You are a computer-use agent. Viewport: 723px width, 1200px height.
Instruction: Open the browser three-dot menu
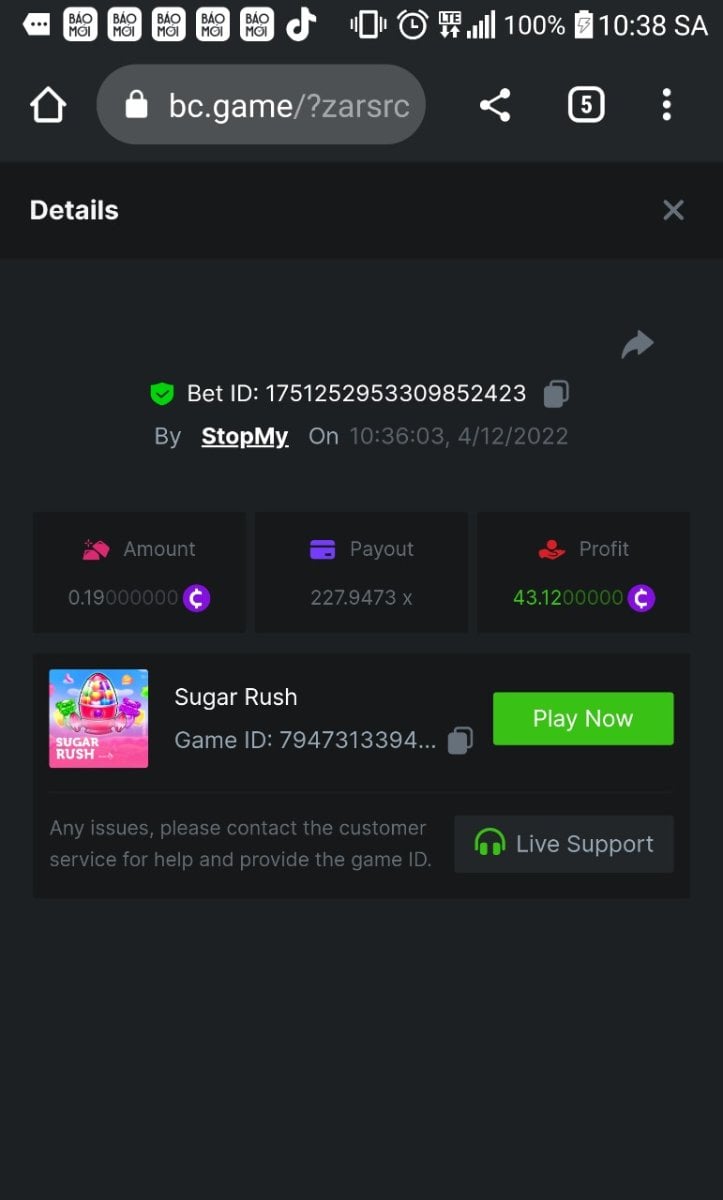[x=666, y=105]
